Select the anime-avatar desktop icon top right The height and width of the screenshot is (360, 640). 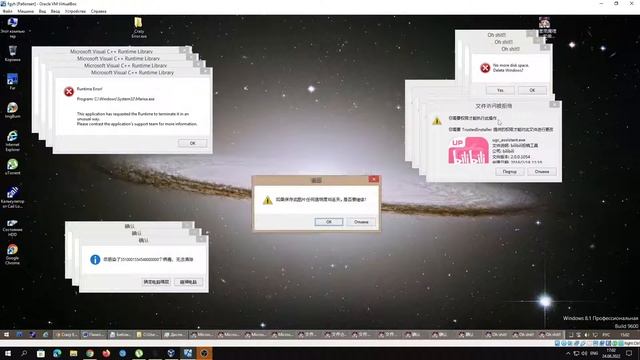pyautogui.click(x=546, y=28)
